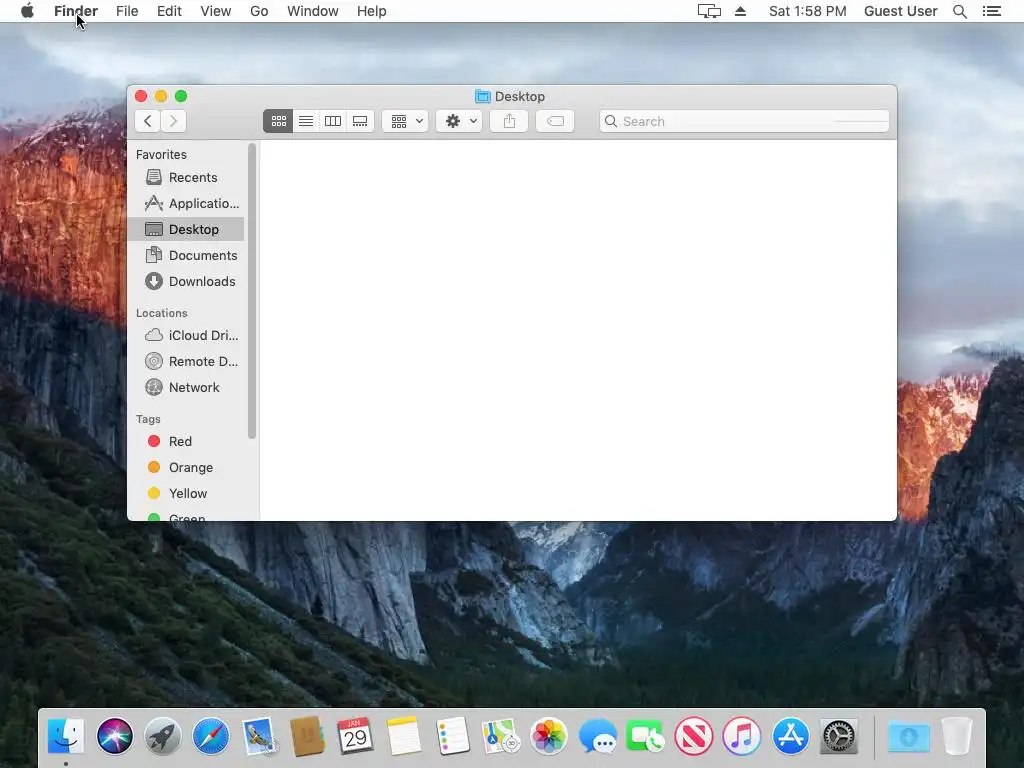This screenshot has width=1024, height=768.
Task: Open the File menu
Action: 127,11
